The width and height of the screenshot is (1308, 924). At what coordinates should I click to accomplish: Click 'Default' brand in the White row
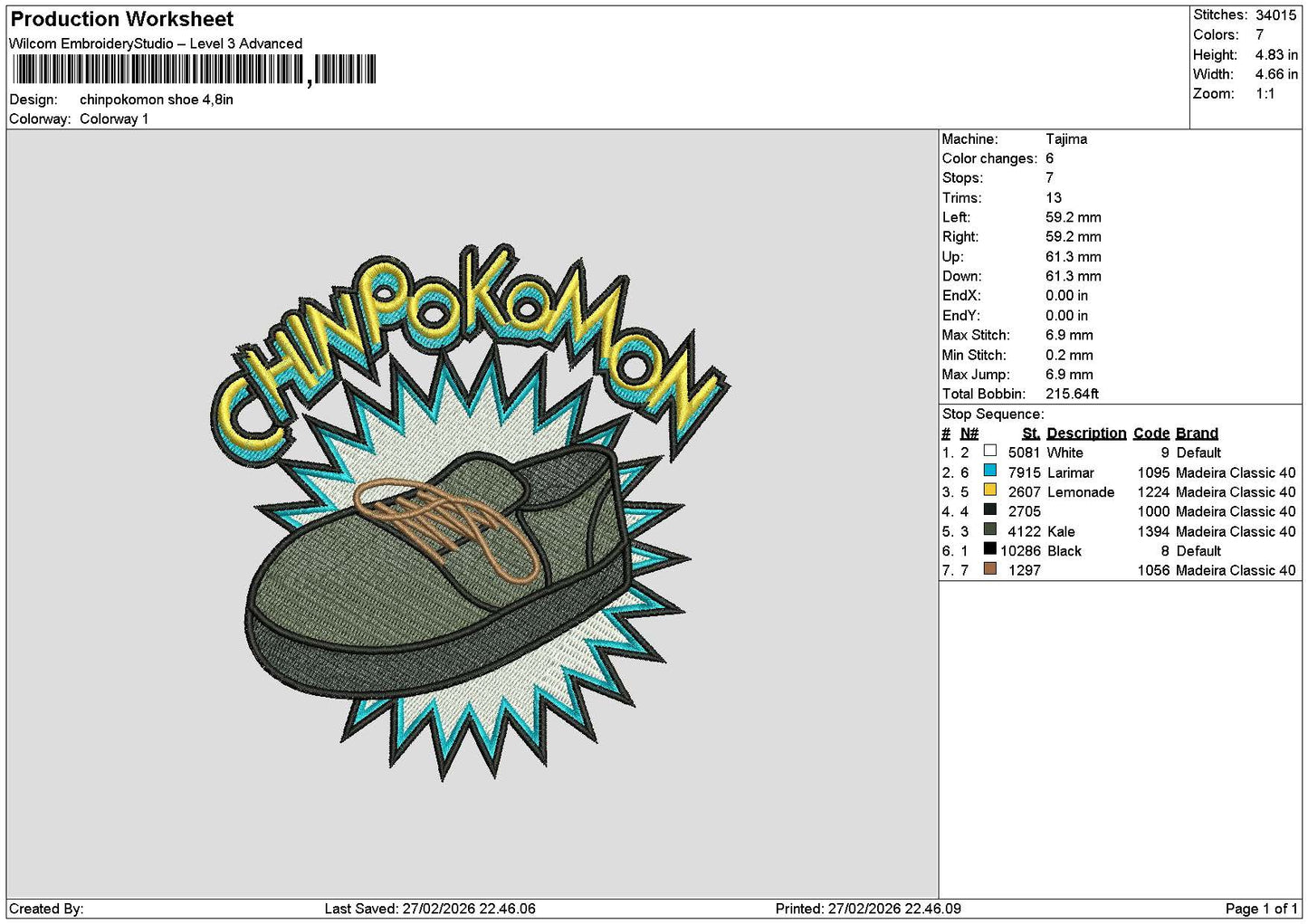[1198, 452]
